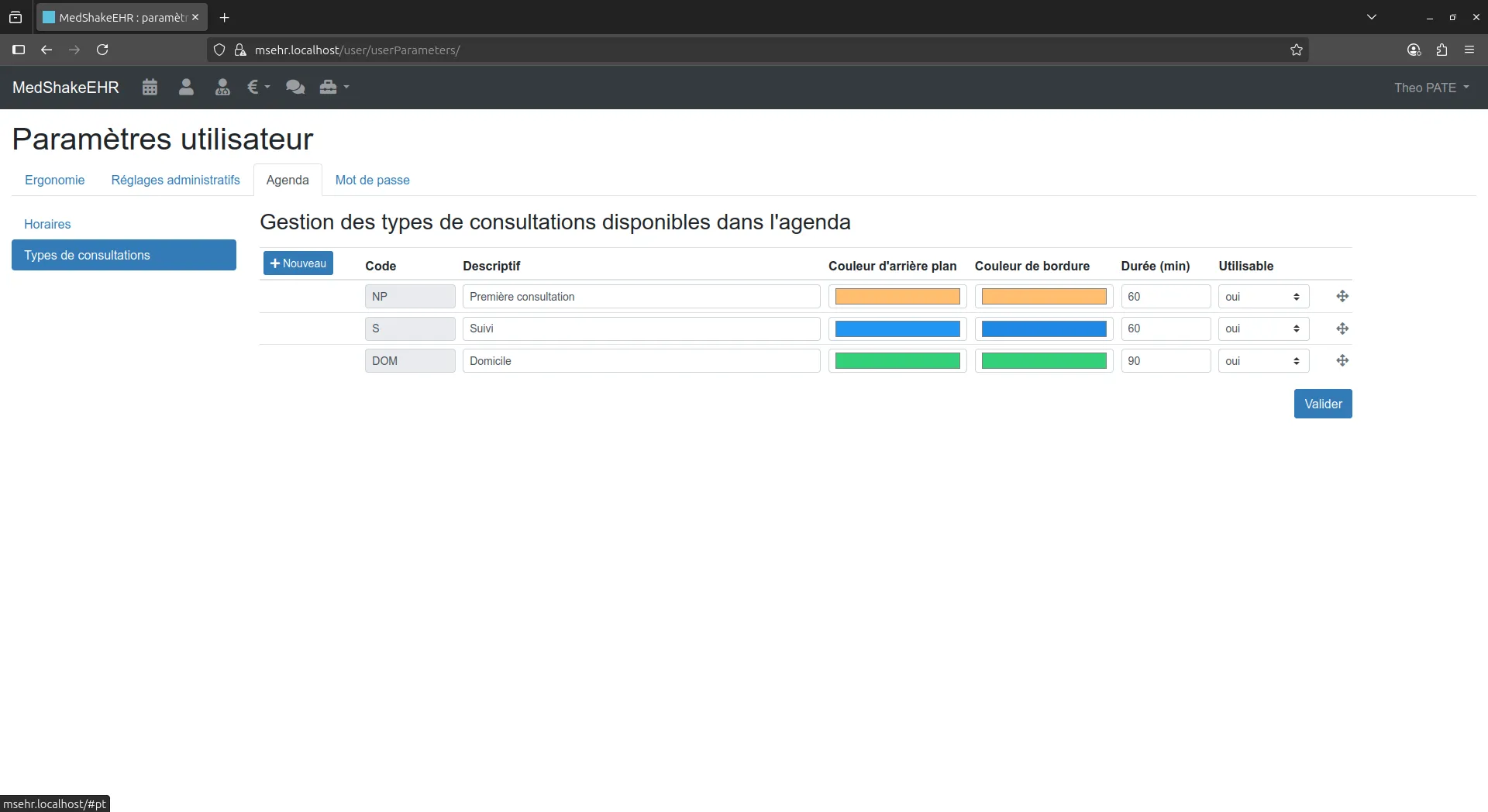Open Utilisable dropdown for Première consultation

pos(1262,297)
